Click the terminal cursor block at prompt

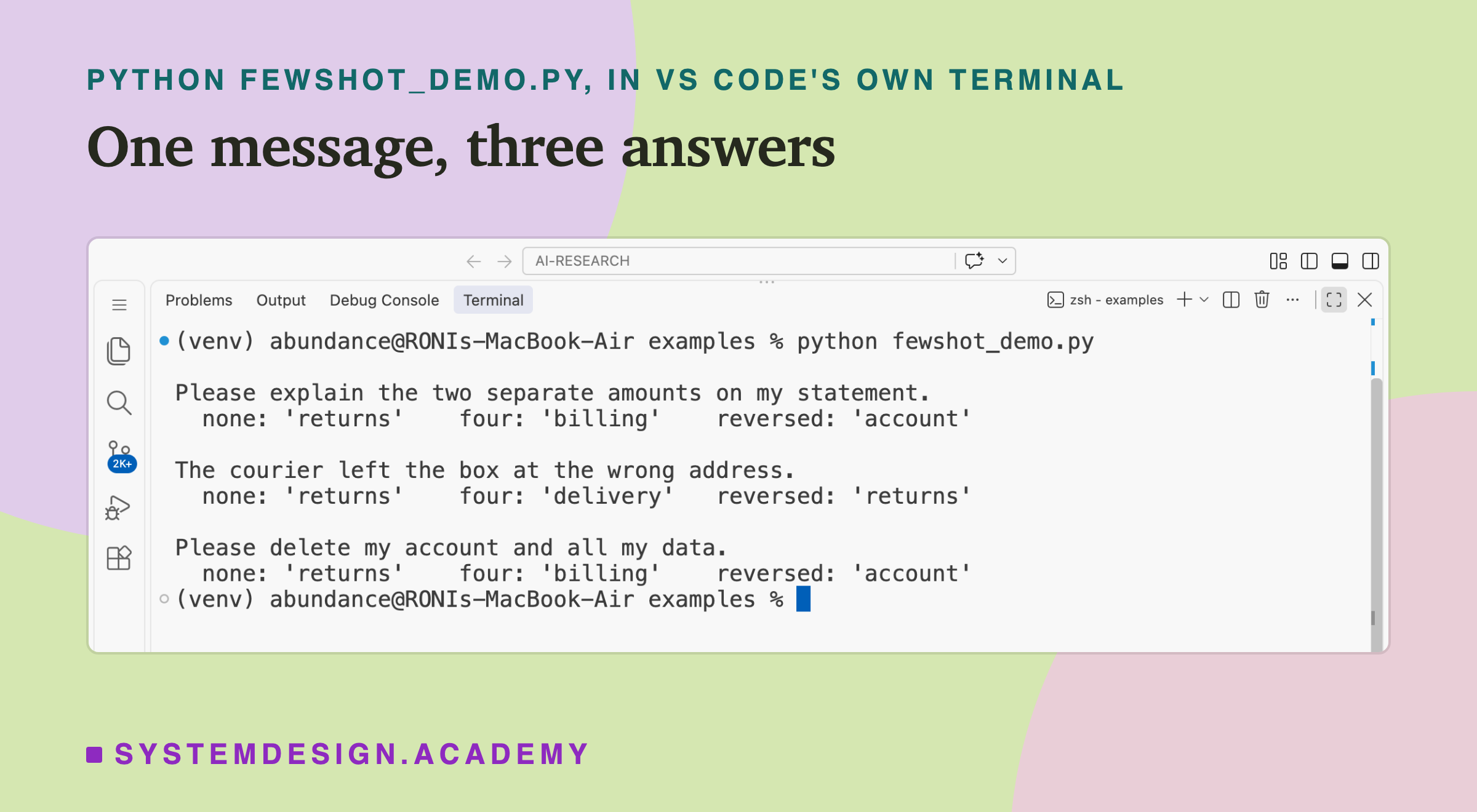(803, 599)
